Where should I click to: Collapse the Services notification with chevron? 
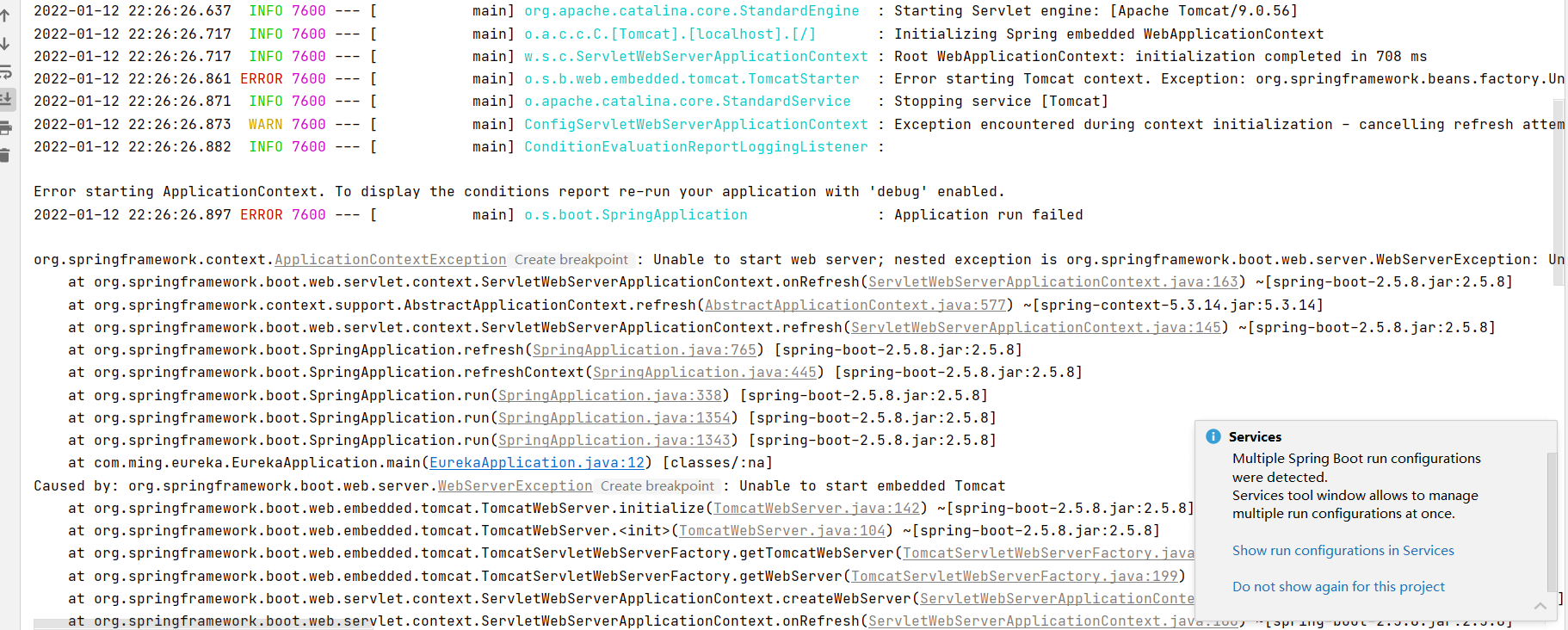(1540, 606)
